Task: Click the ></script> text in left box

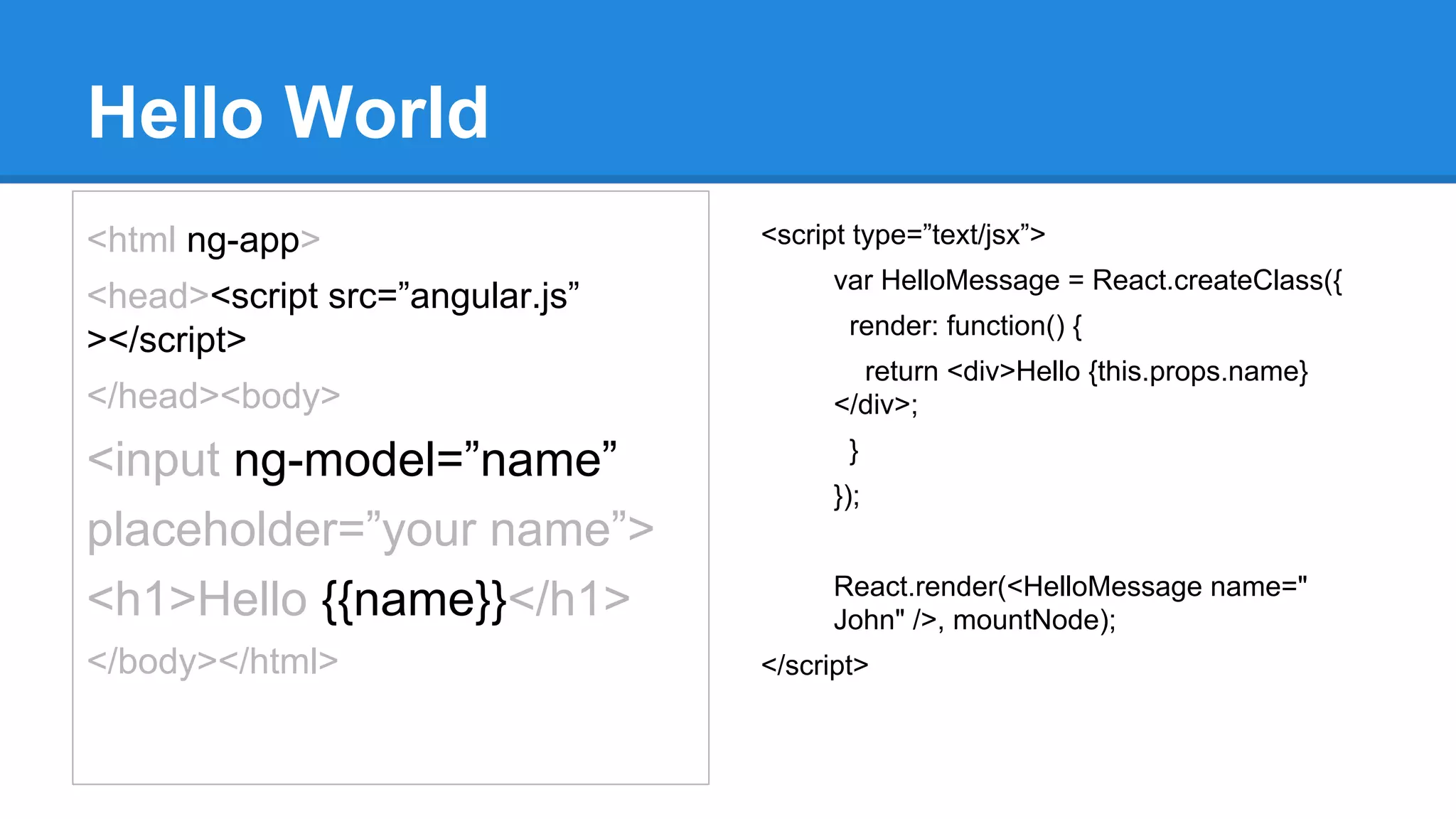Action: (166, 340)
